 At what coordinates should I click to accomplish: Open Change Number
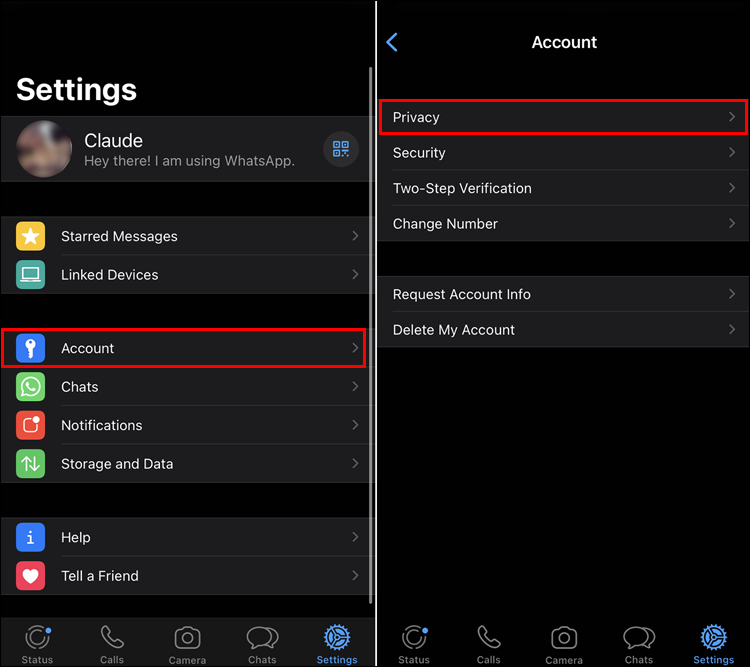[563, 223]
